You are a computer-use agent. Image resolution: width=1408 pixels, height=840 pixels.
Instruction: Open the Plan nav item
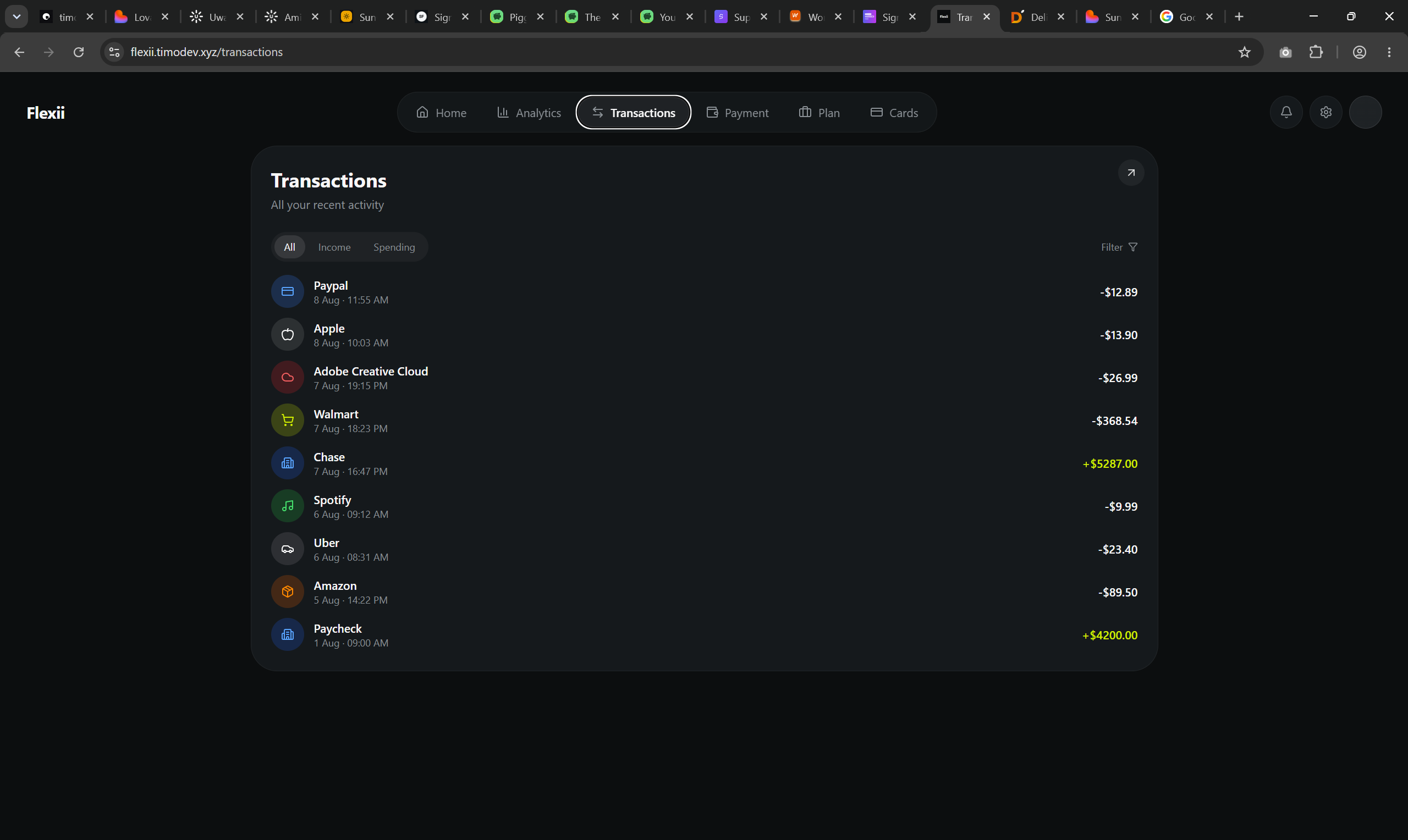click(x=819, y=113)
